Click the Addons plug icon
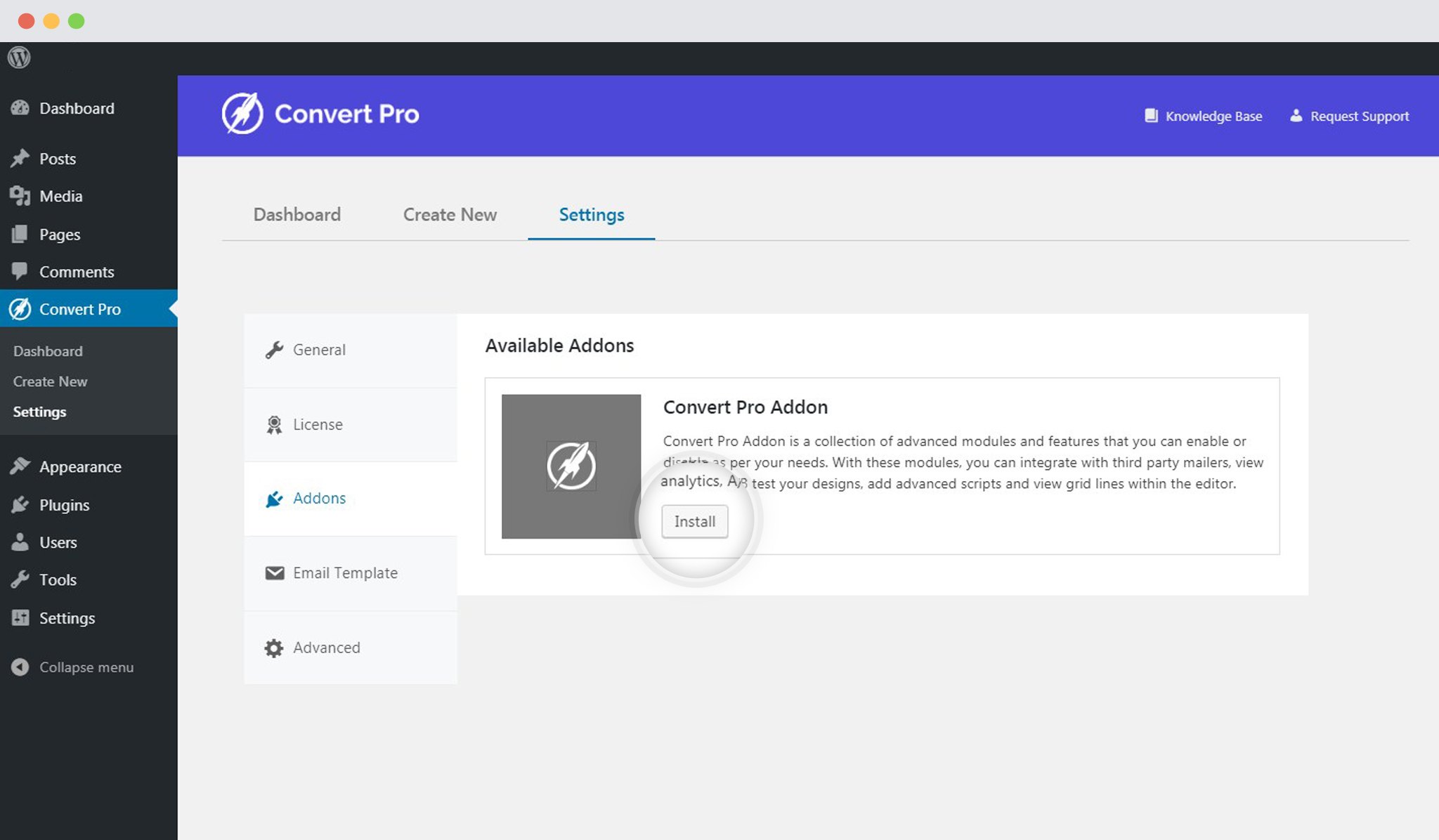The image size is (1439, 840). click(274, 499)
